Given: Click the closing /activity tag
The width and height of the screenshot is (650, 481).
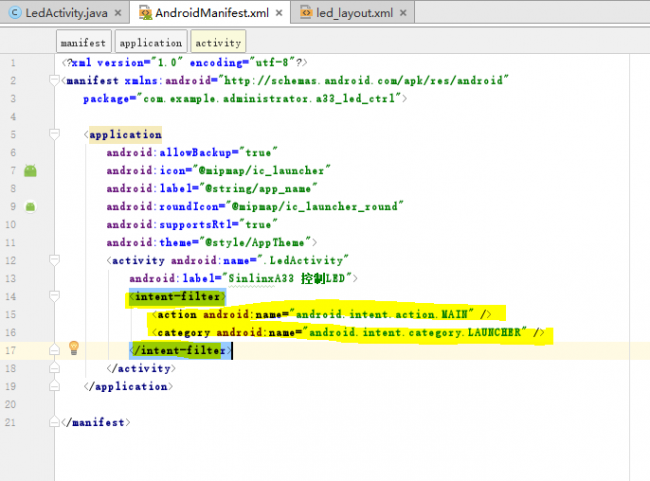Looking at the screenshot, I should click(x=141, y=368).
